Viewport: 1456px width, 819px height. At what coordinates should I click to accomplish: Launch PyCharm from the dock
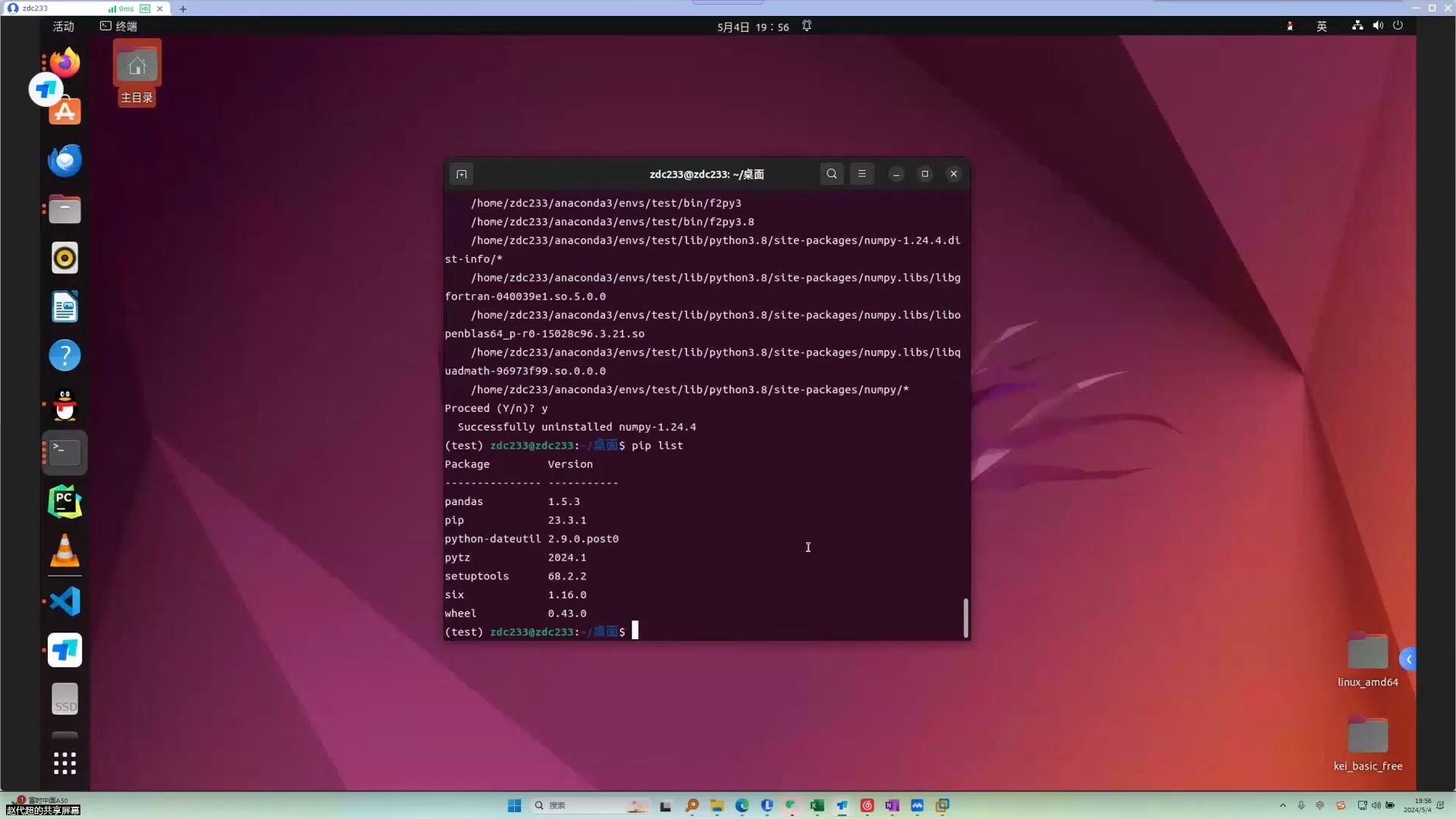click(65, 502)
